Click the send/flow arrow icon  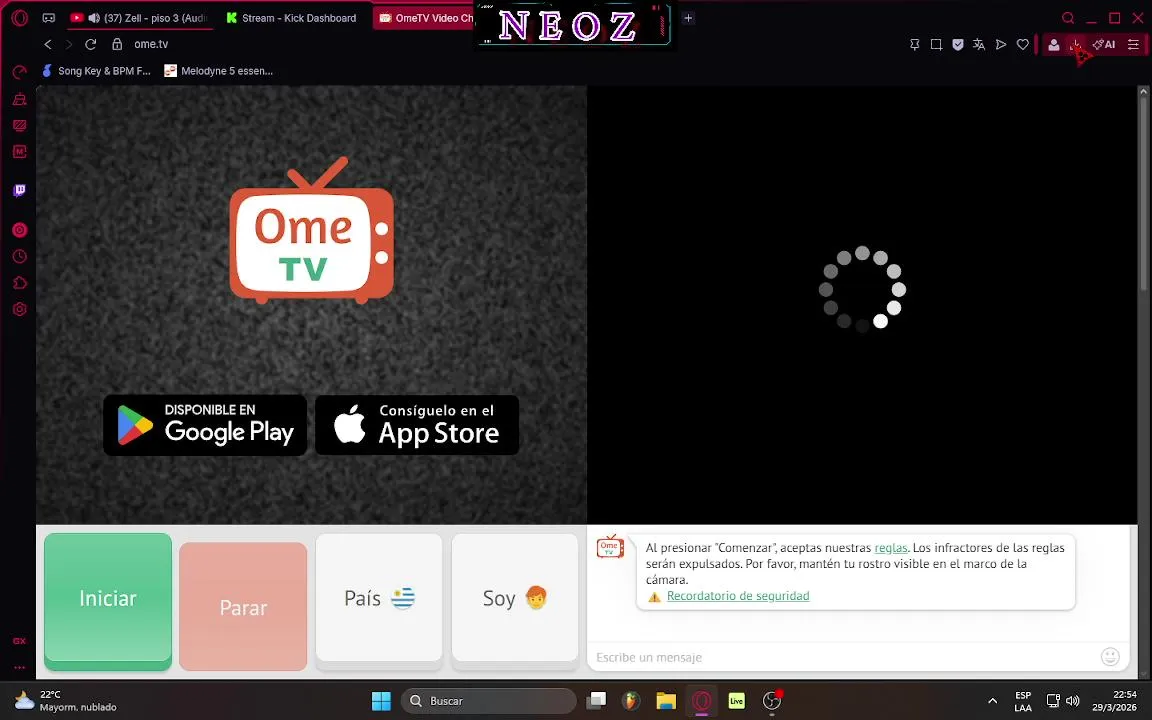pos(1001,45)
